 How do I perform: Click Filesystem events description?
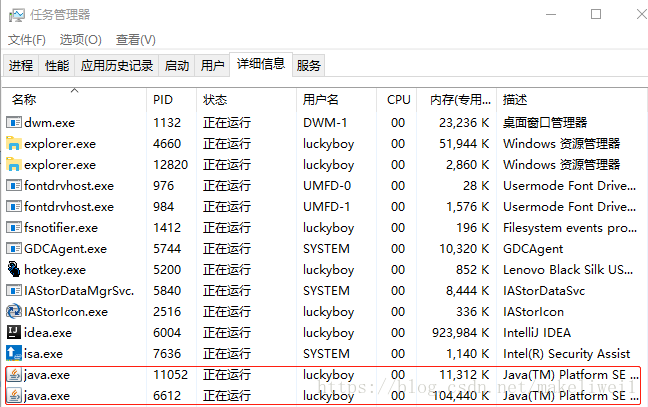pos(570,228)
